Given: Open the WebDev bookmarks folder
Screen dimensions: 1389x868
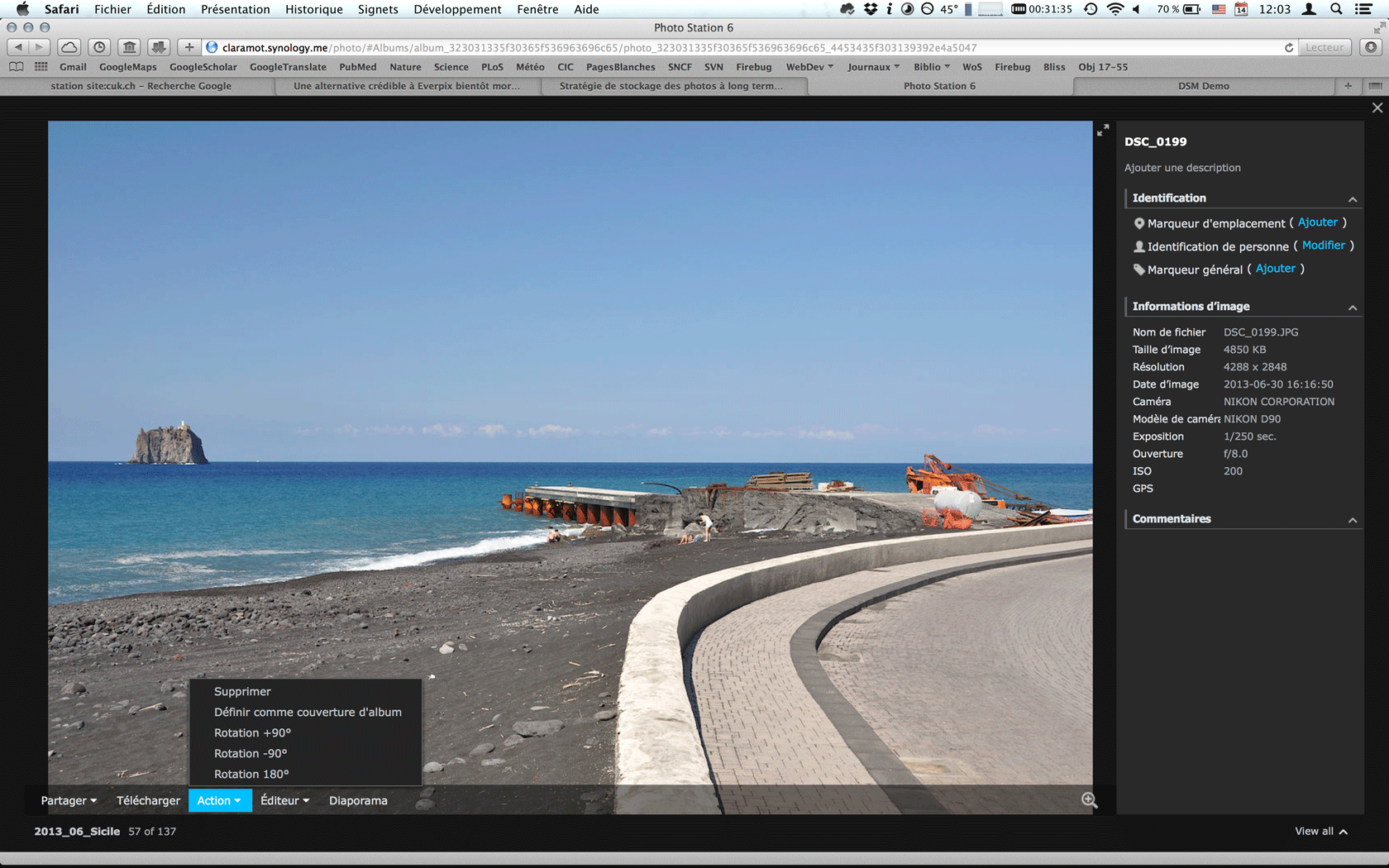Looking at the screenshot, I should point(809,67).
